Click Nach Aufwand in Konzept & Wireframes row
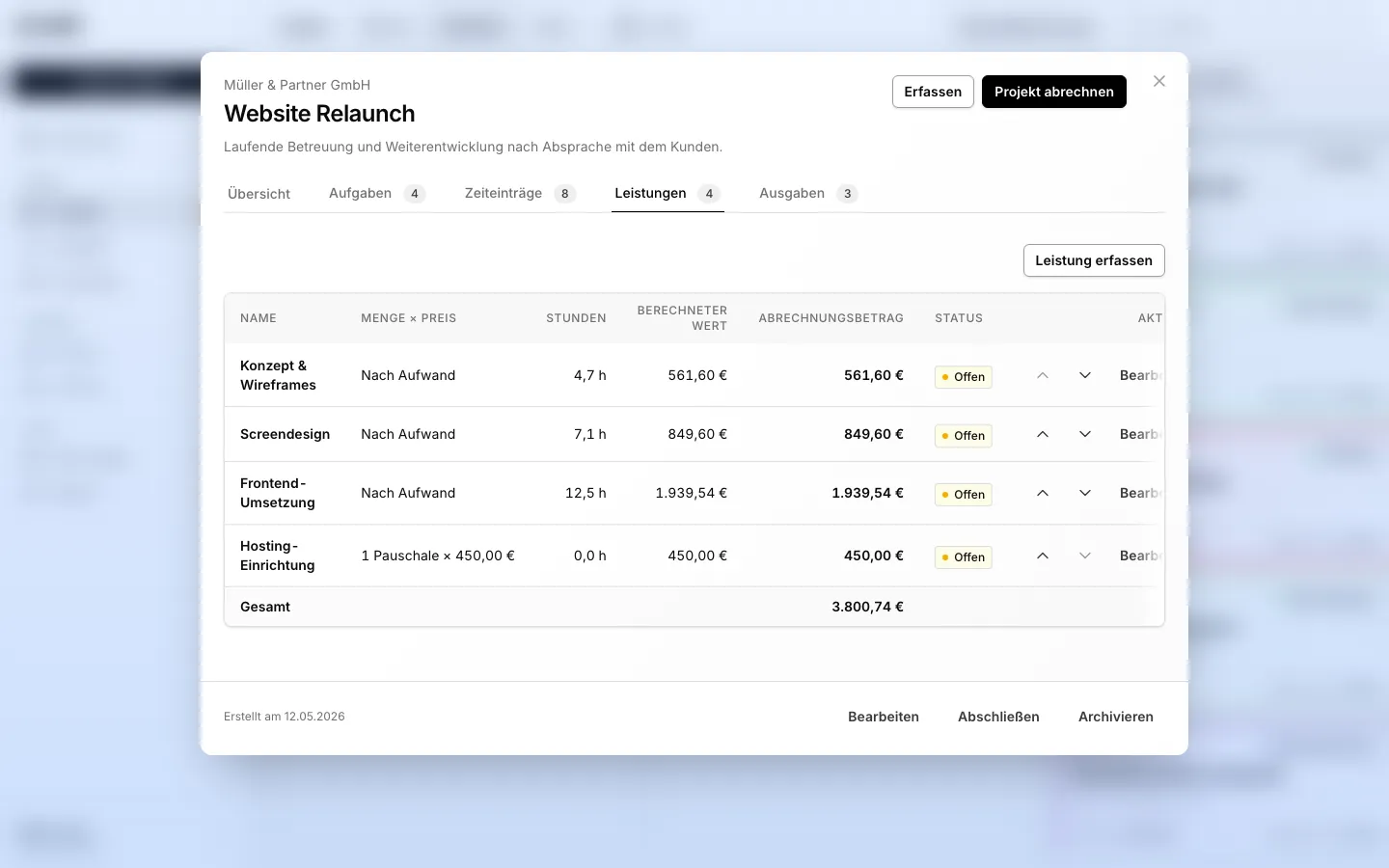The width and height of the screenshot is (1389, 868). [x=408, y=375]
